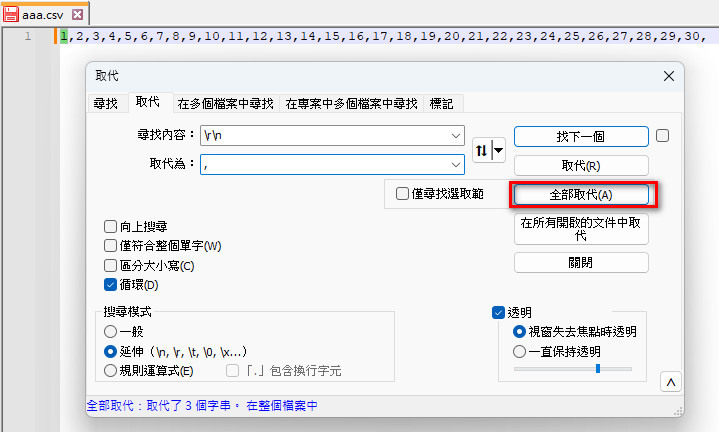The image size is (719, 432).
Task: Click the transparency slider handle
Action: (597, 368)
